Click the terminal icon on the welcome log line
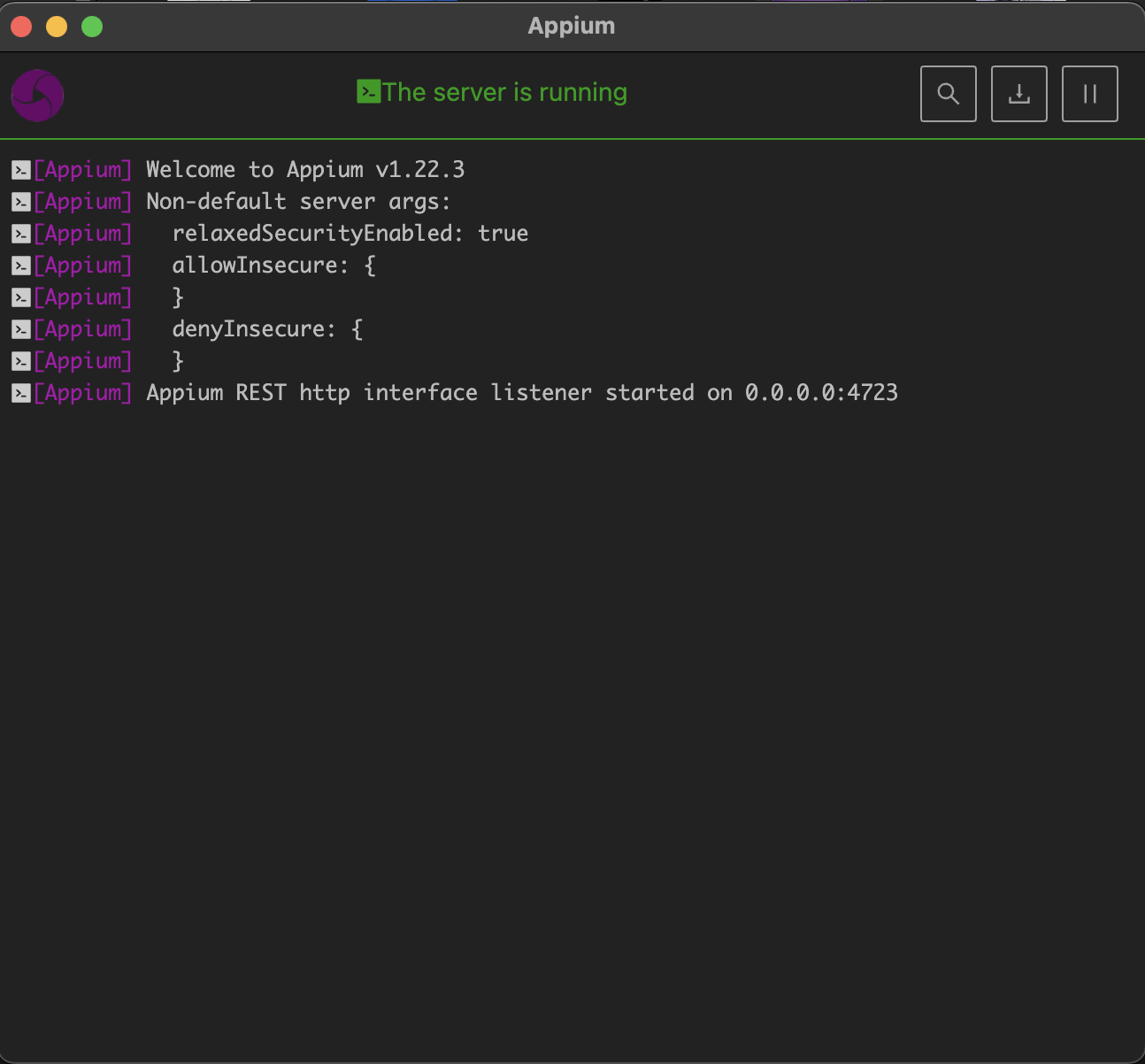 (x=19, y=169)
